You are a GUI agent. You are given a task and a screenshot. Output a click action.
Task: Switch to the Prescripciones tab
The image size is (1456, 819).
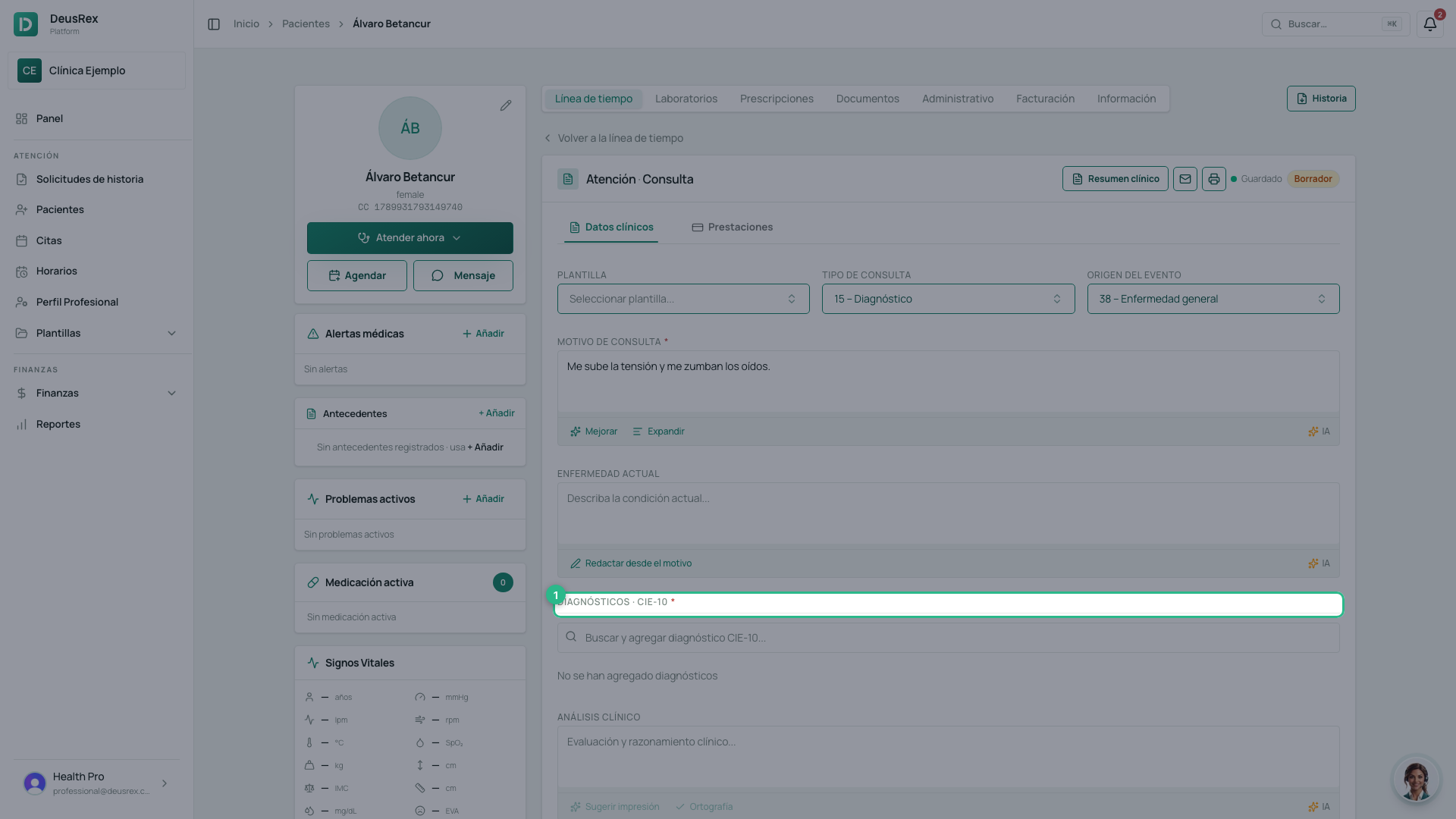point(777,99)
